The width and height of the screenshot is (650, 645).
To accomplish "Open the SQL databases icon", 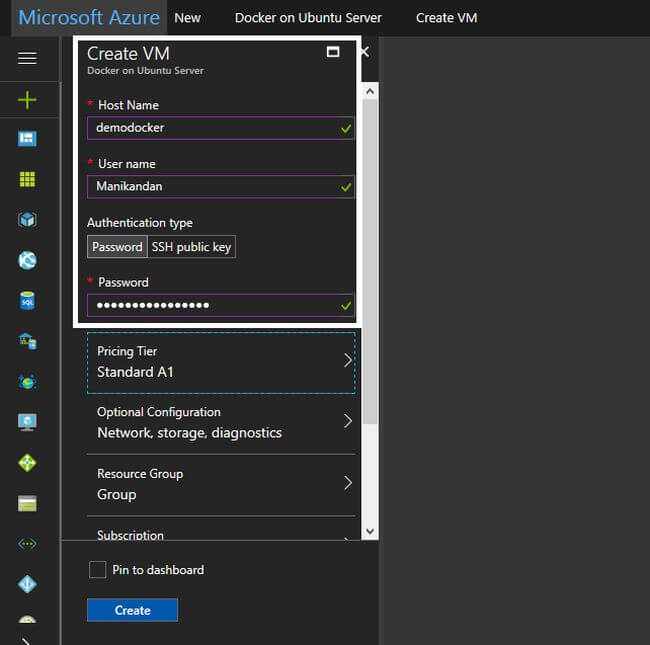I will (27, 301).
